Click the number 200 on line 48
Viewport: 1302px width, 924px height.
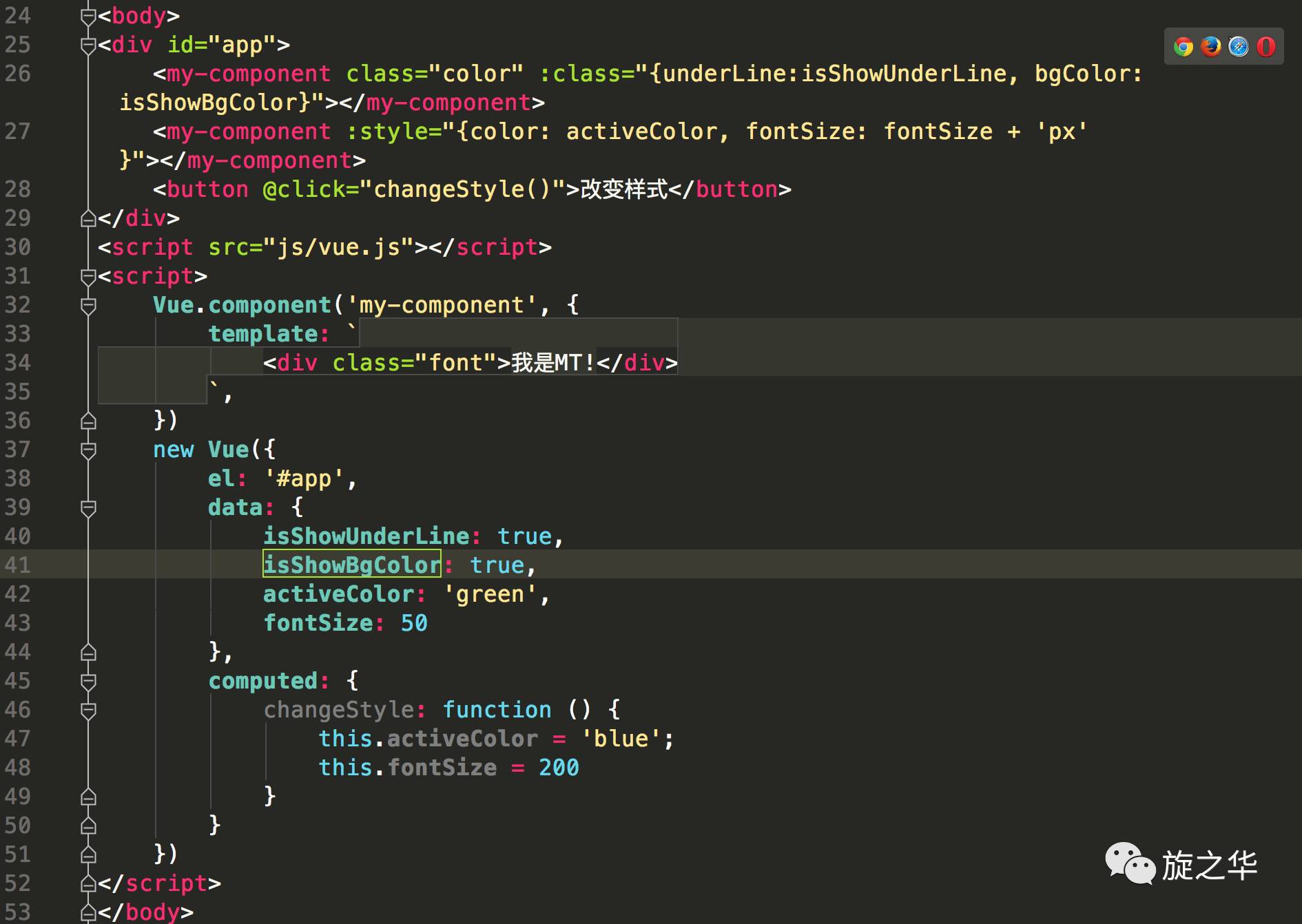pyautogui.click(x=559, y=767)
